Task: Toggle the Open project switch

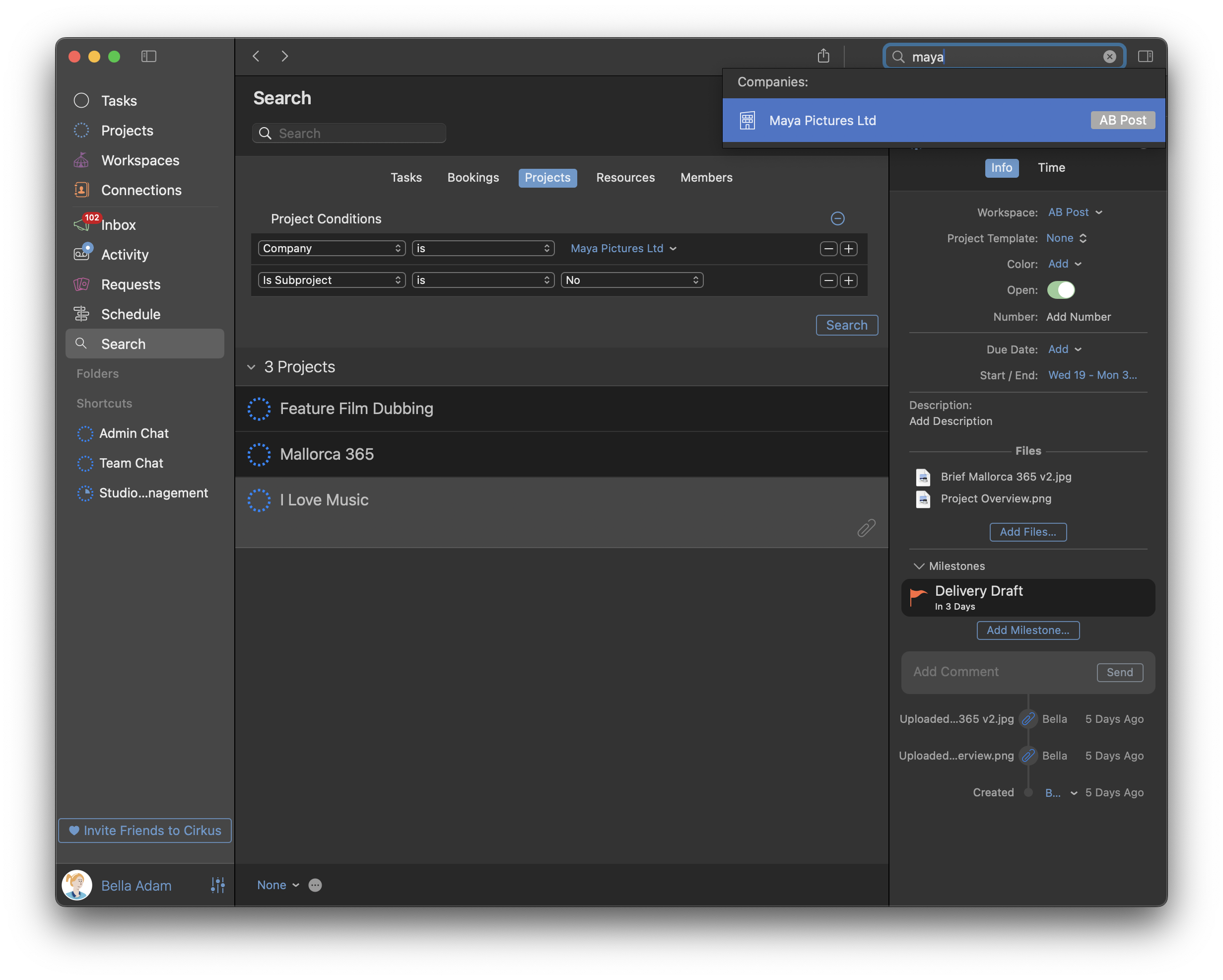Action: 1060,290
